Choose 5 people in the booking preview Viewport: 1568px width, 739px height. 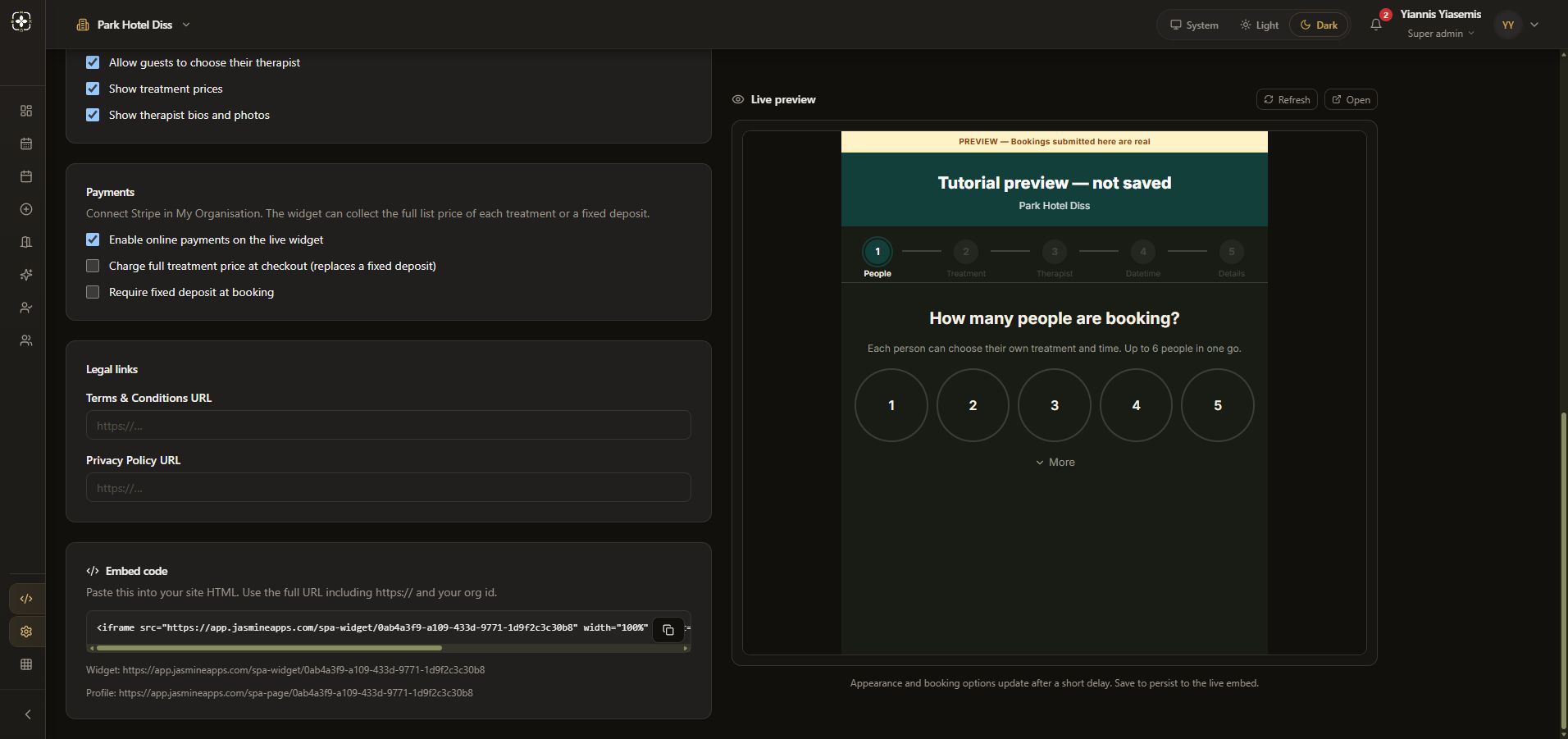(x=1218, y=405)
